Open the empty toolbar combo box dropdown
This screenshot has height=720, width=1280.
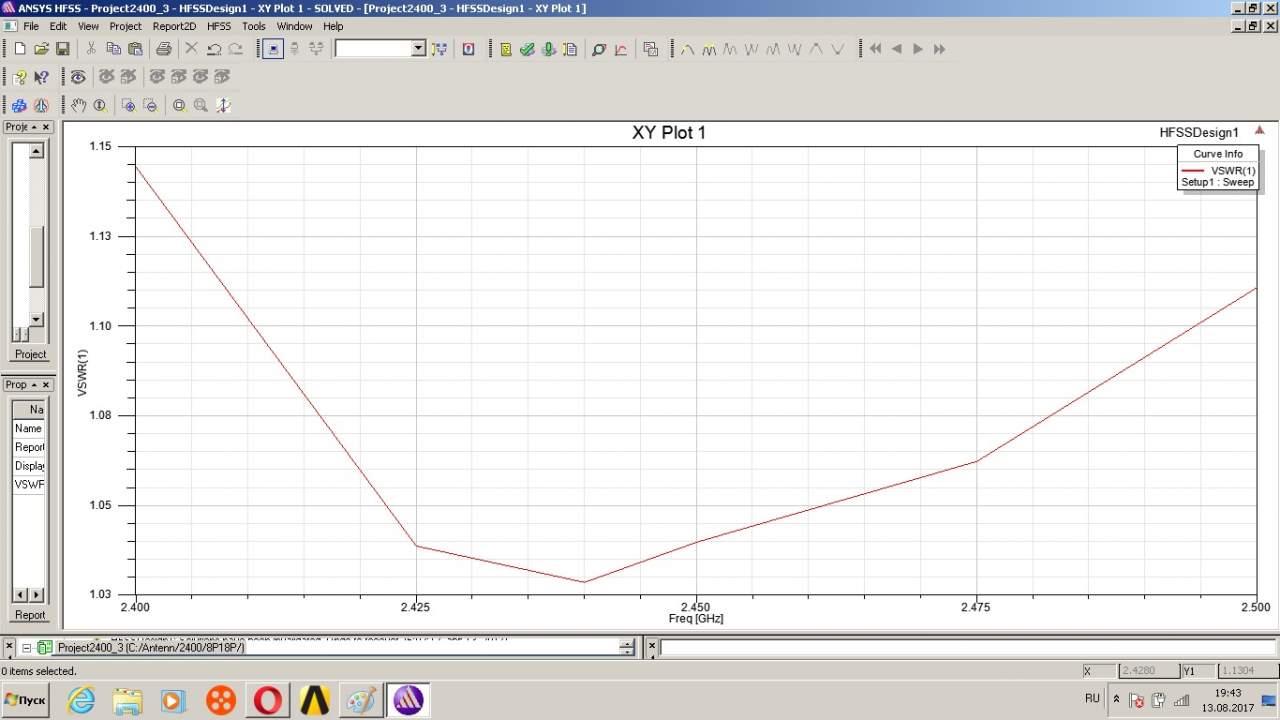(418, 49)
